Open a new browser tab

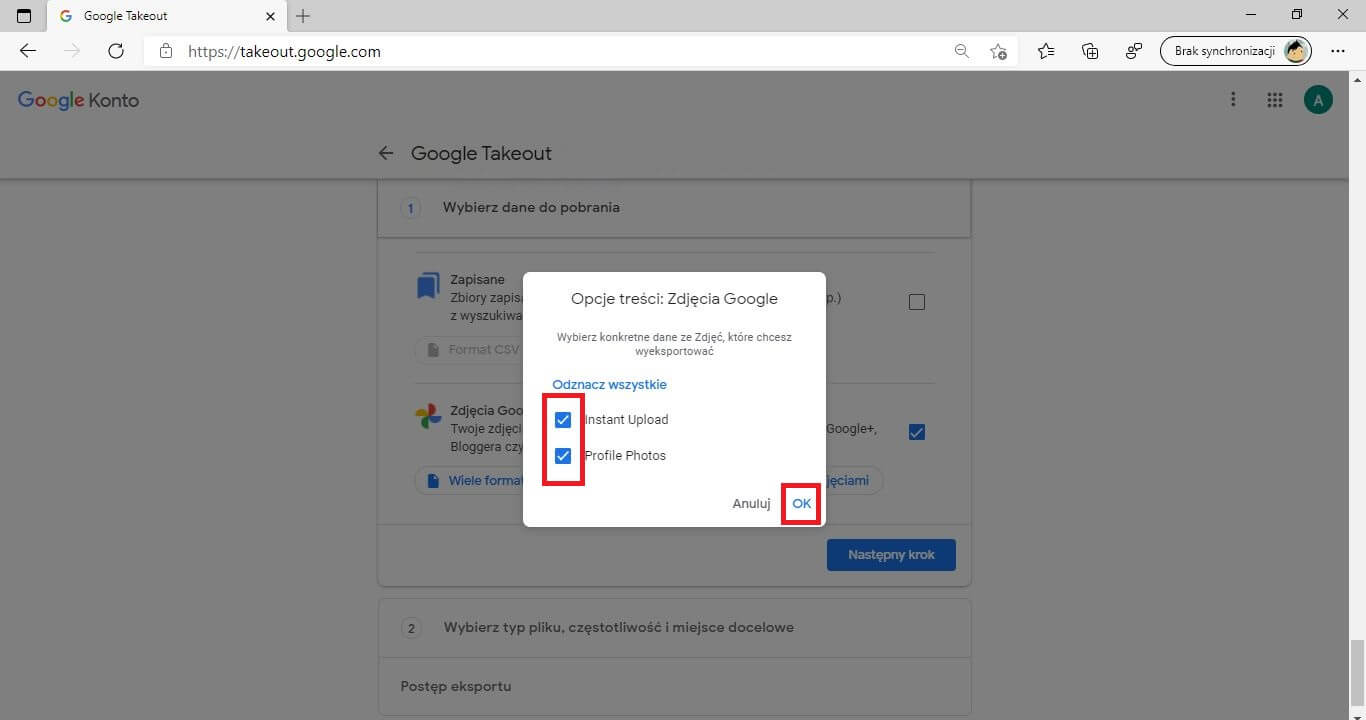pos(303,16)
